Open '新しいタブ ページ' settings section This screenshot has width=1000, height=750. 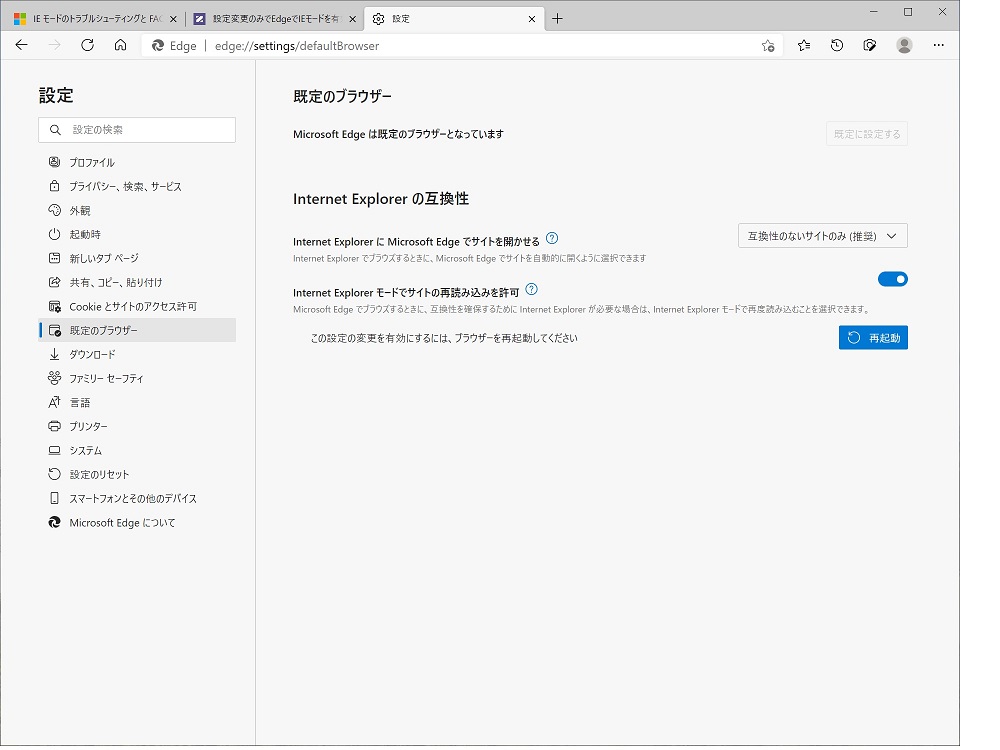(x=136, y=258)
